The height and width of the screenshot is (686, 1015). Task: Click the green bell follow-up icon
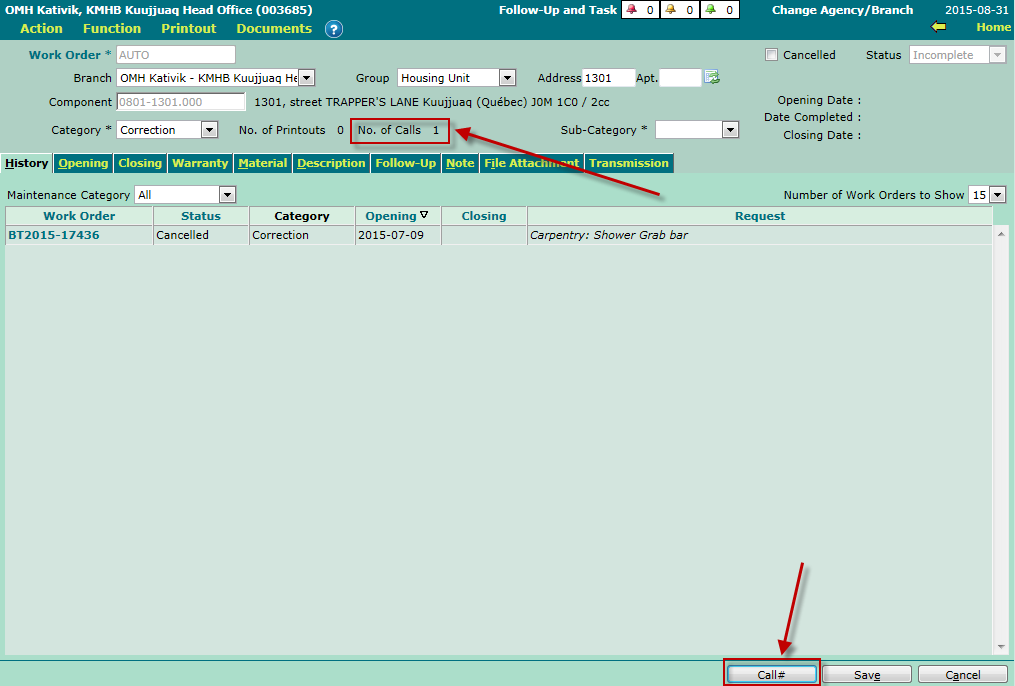(x=710, y=10)
